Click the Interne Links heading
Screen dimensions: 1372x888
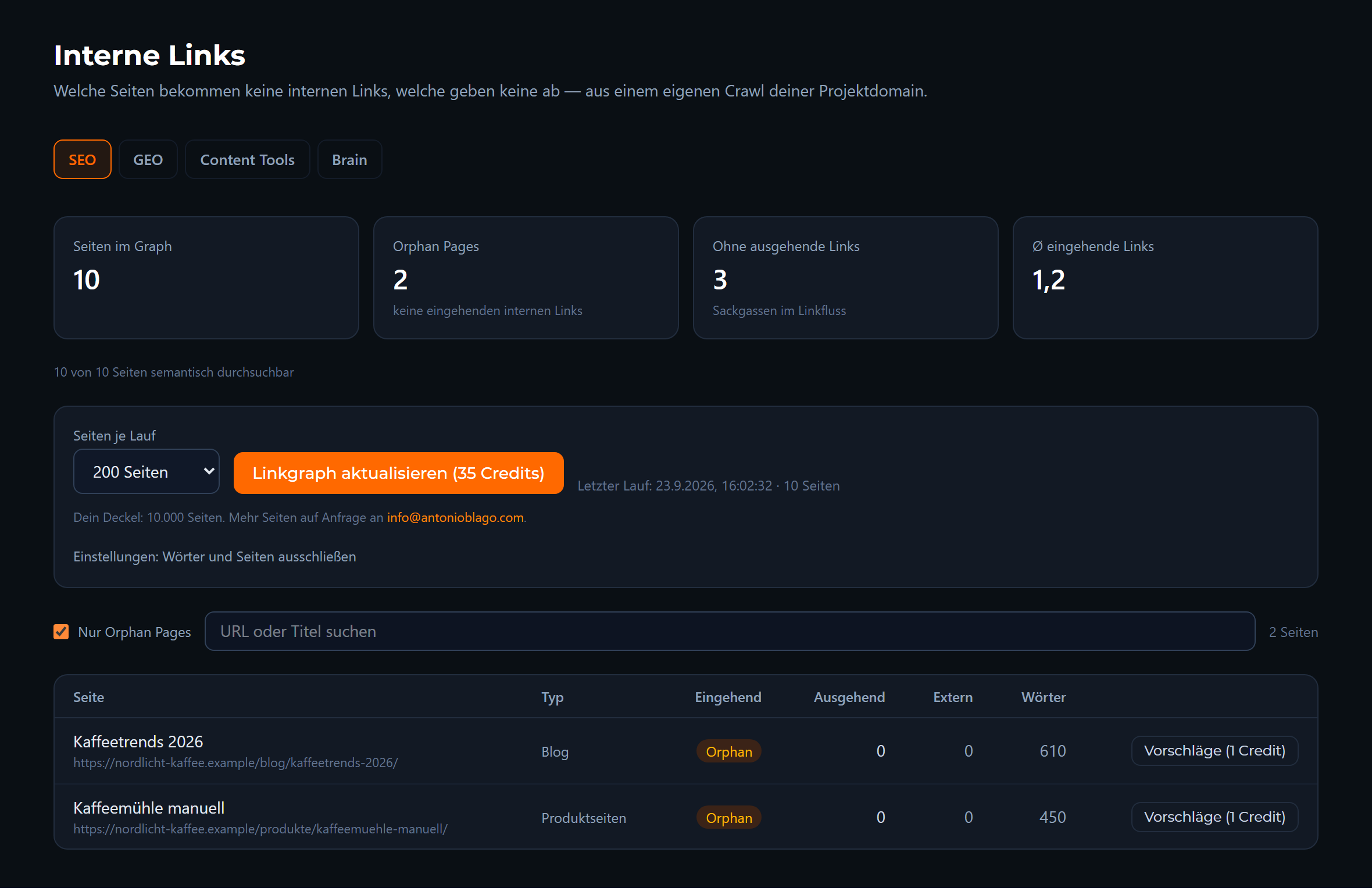[149, 55]
